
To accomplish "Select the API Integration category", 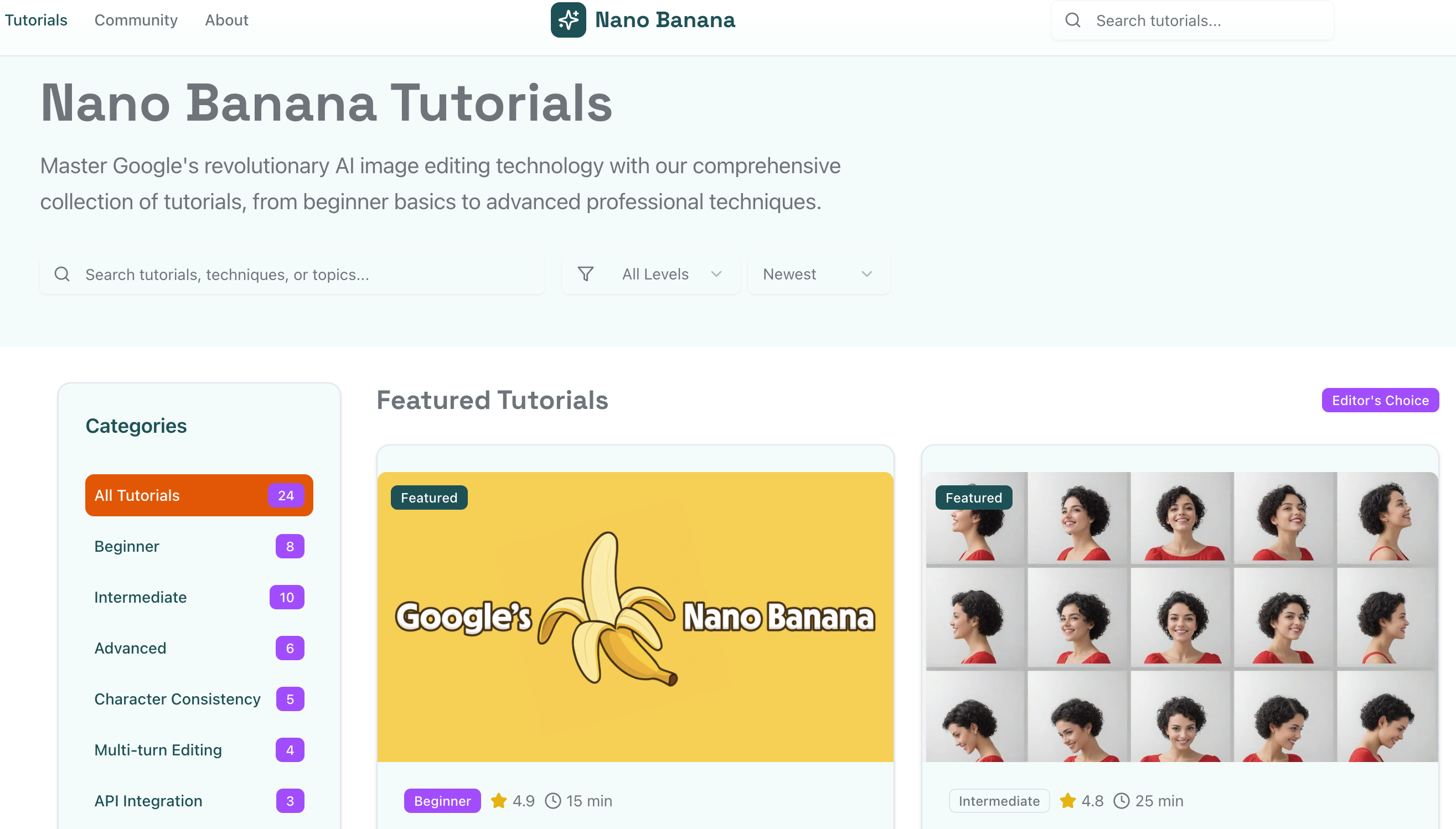I will click(x=199, y=801).
